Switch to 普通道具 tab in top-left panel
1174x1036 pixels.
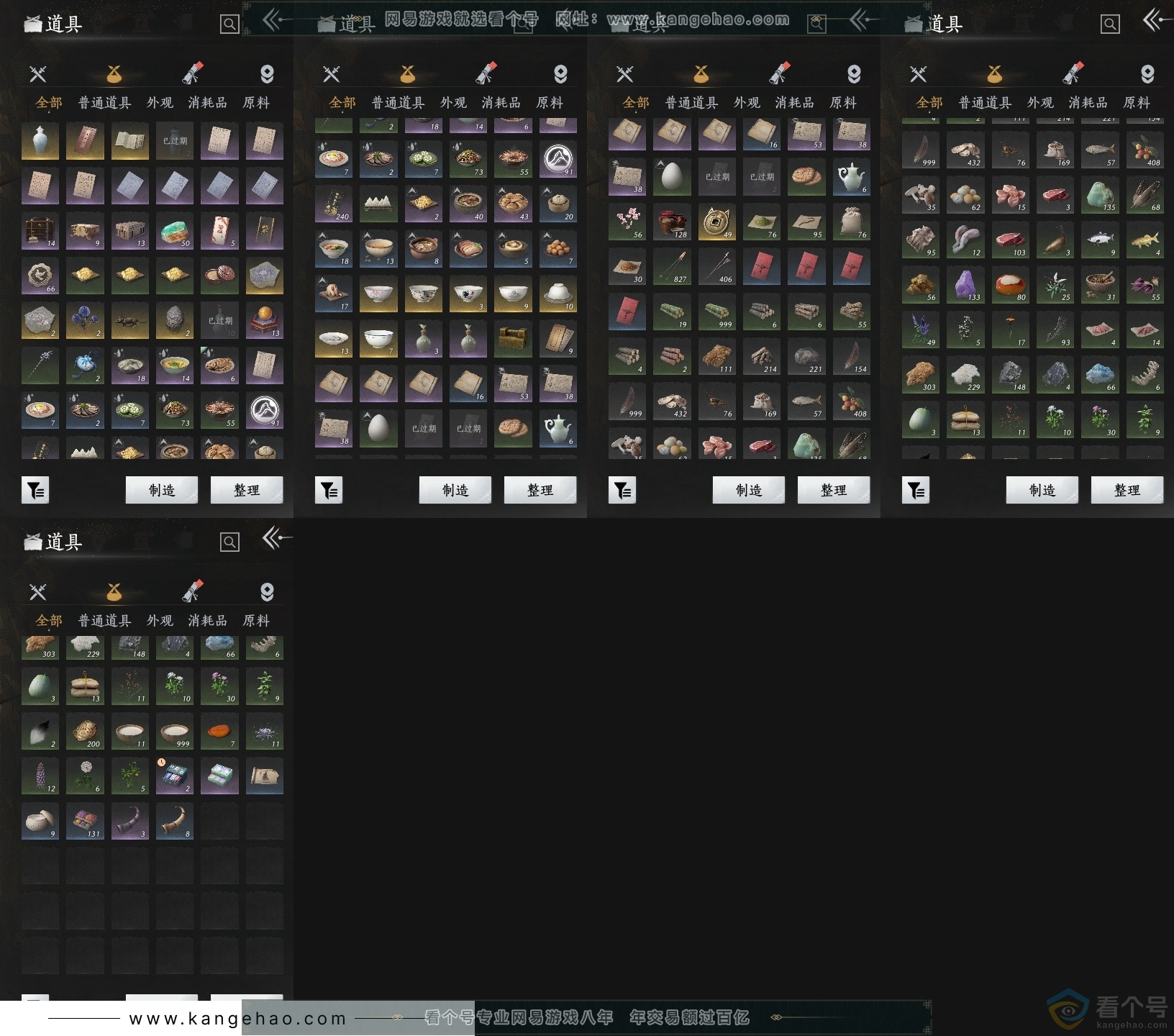coord(105,103)
